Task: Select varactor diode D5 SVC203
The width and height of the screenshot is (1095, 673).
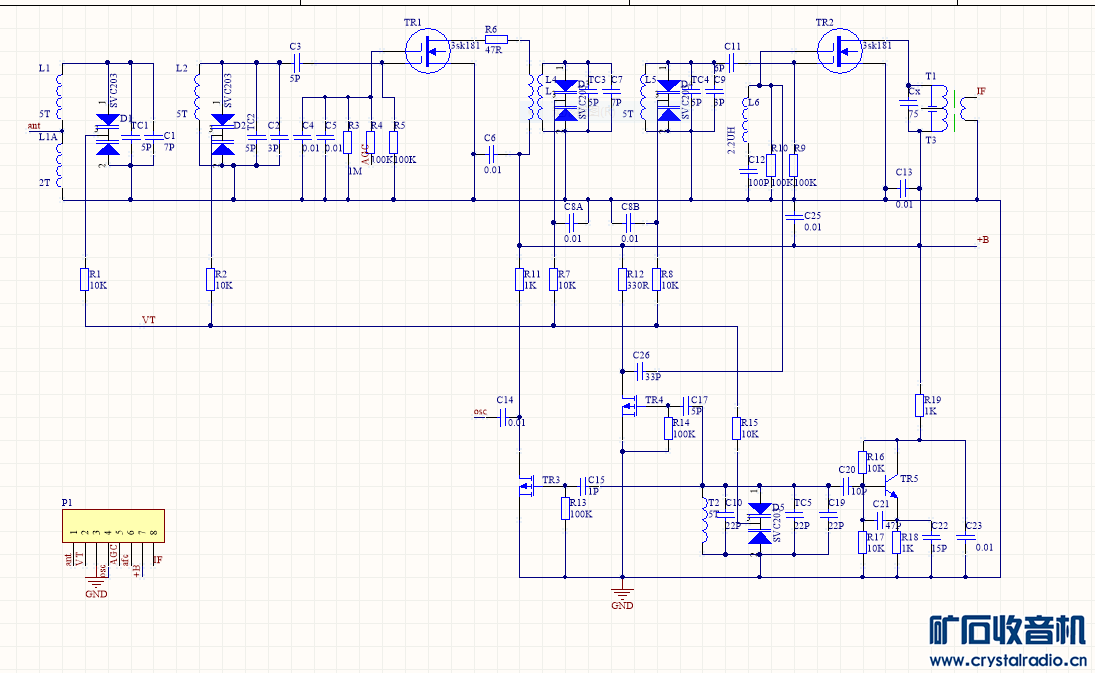Action: pos(760,524)
